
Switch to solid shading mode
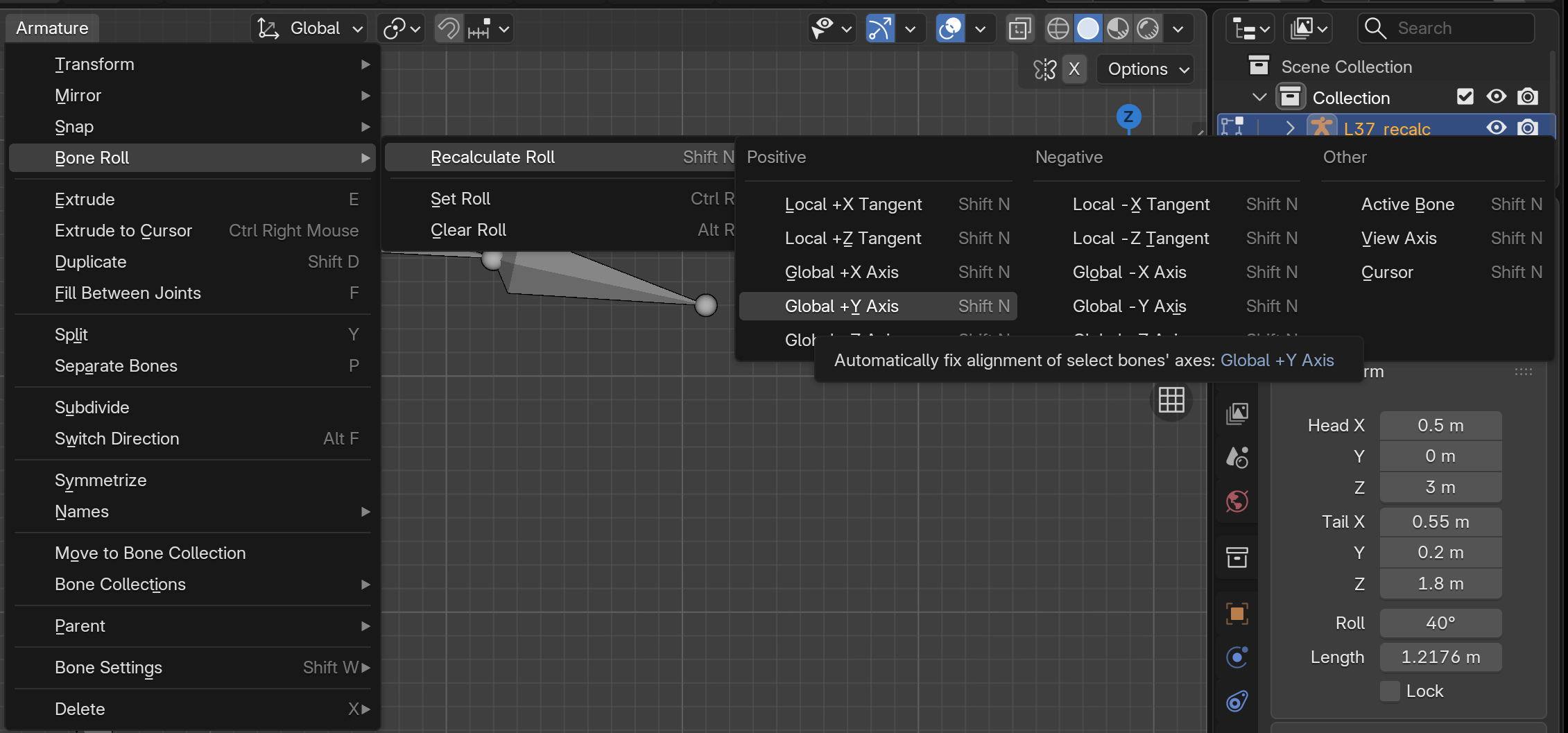(x=1088, y=28)
